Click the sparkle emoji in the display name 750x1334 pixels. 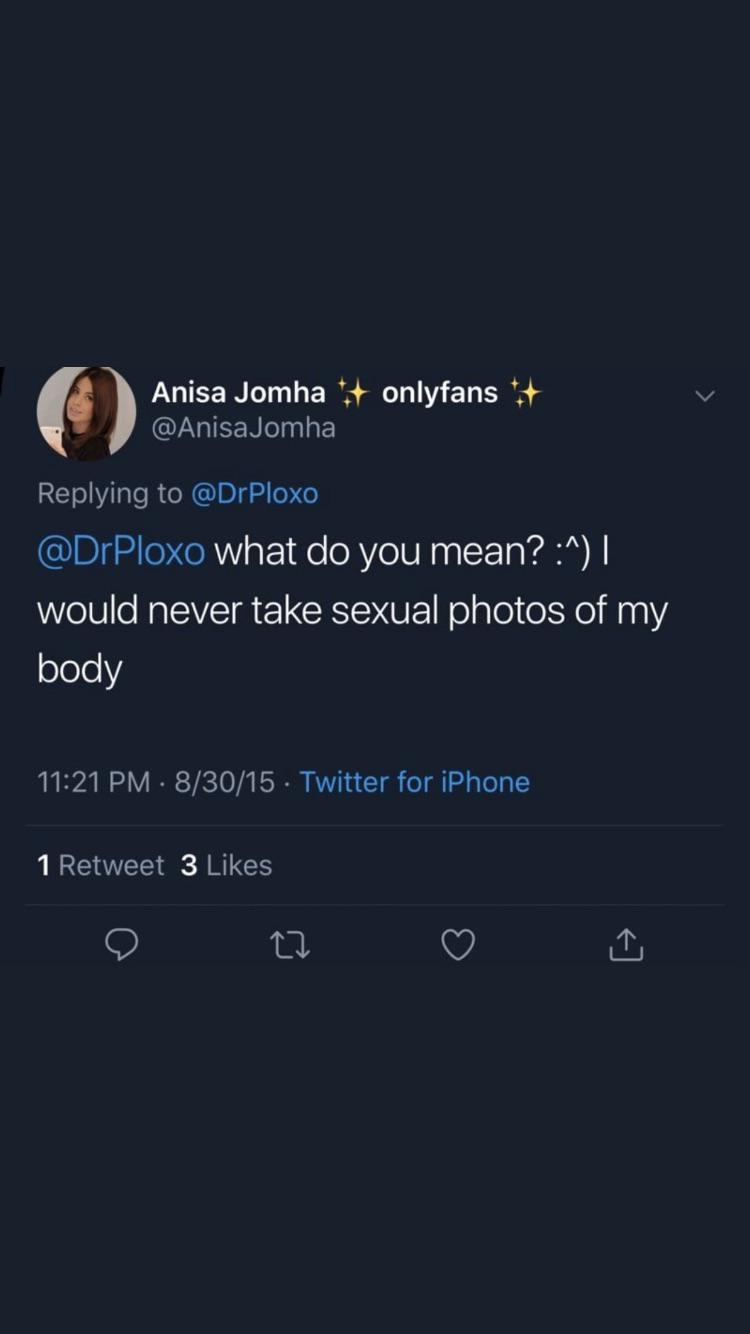coord(357,392)
